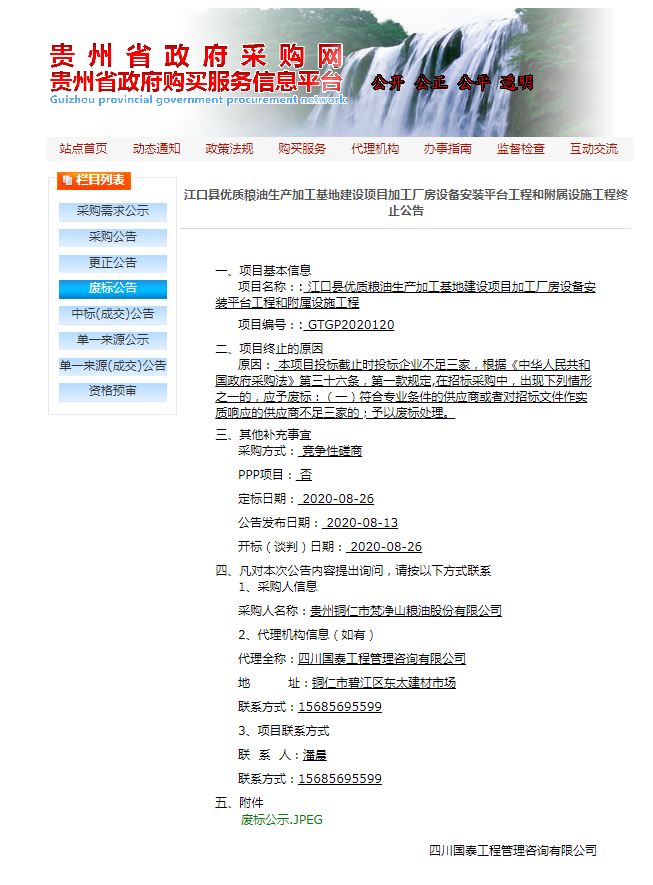Click the announcement title heading
The image size is (653, 885).
tap(406, 202)
